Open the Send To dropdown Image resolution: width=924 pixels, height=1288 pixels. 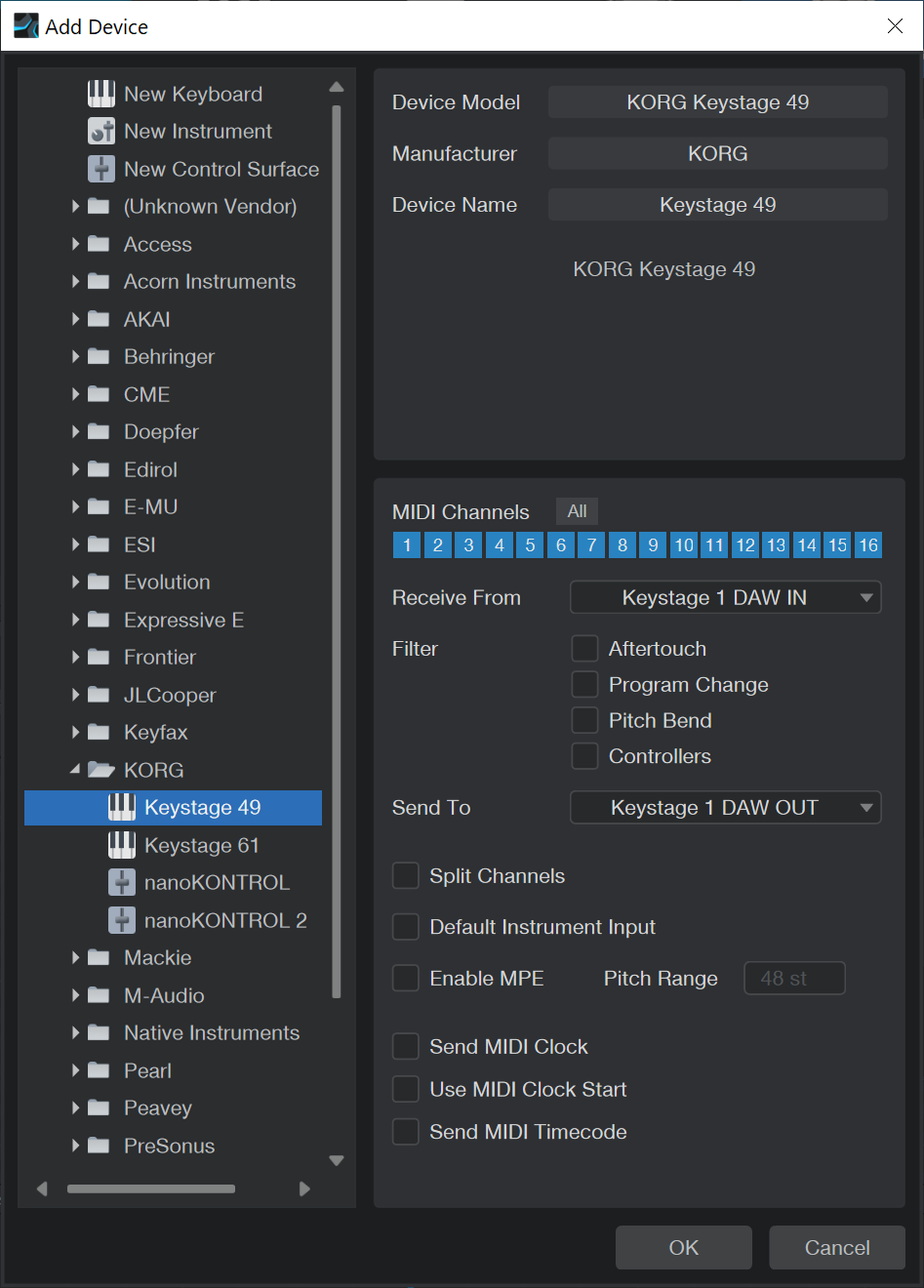click(725, 807)
